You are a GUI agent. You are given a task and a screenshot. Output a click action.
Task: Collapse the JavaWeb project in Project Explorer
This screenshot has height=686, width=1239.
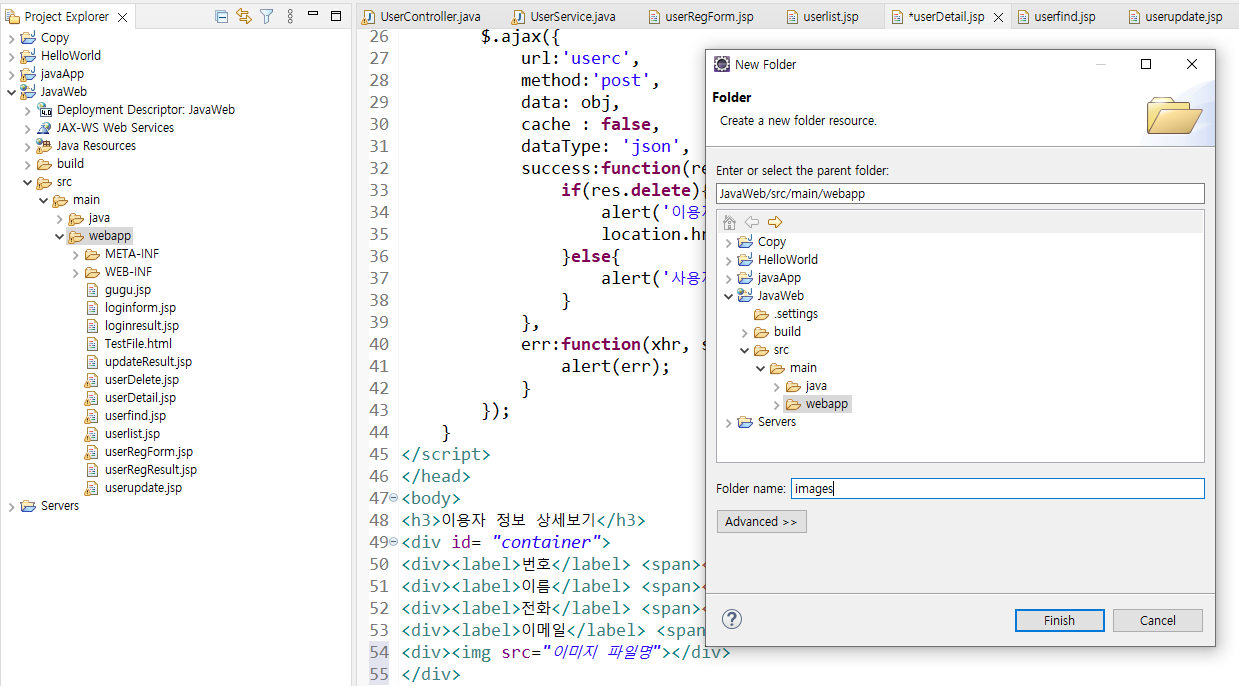click(11, 92)
